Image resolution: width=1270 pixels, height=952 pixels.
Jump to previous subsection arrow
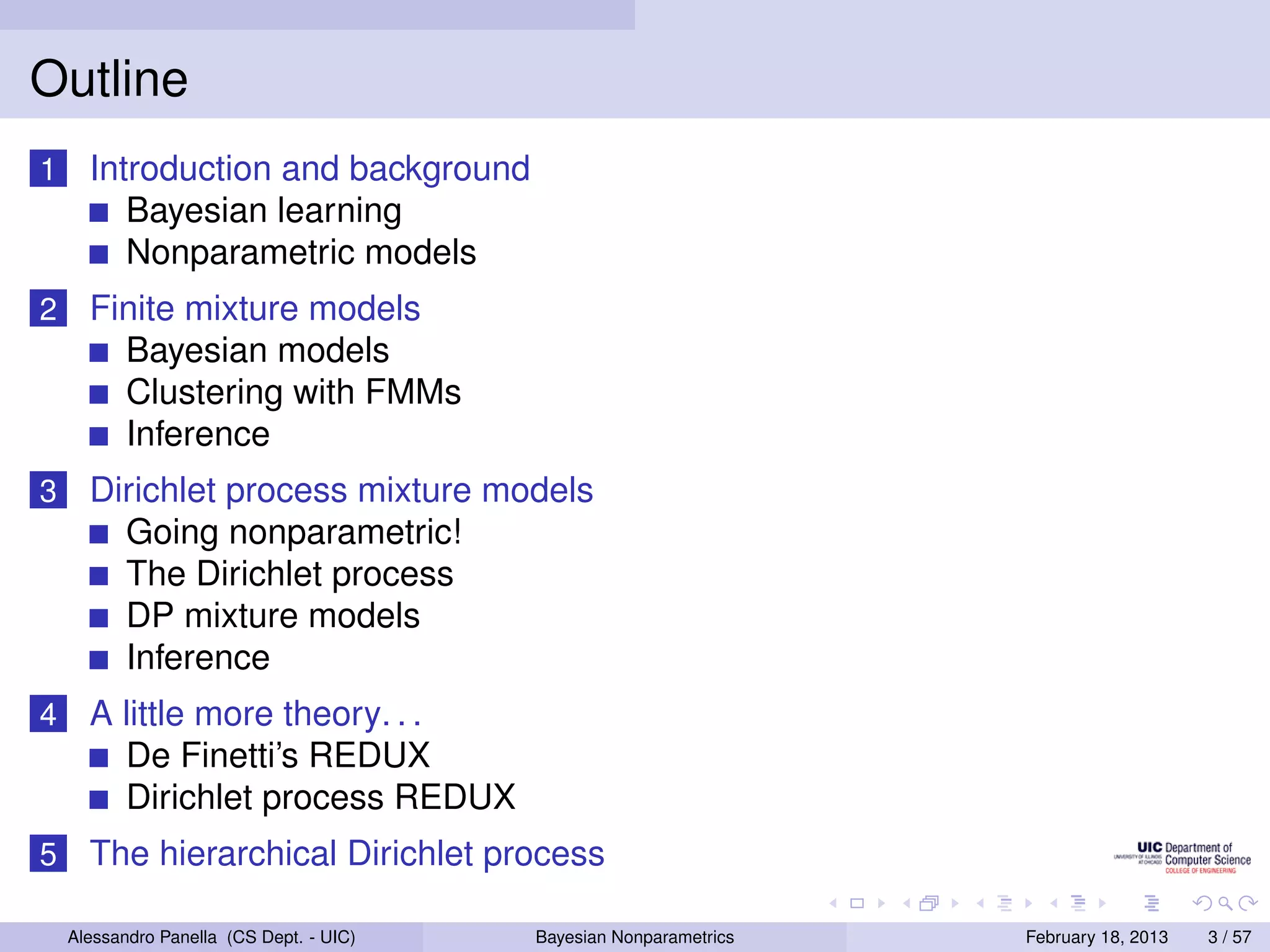(980, 903)
